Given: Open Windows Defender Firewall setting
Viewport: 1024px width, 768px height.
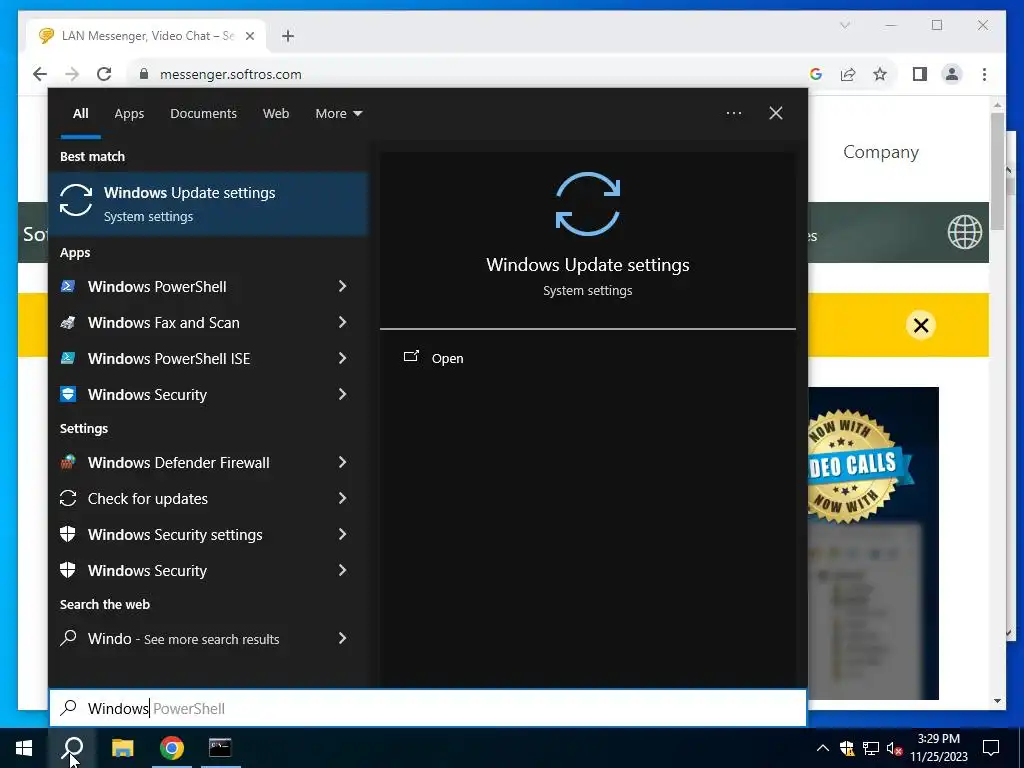Looking at the screenshot, I should pos(178,463).
